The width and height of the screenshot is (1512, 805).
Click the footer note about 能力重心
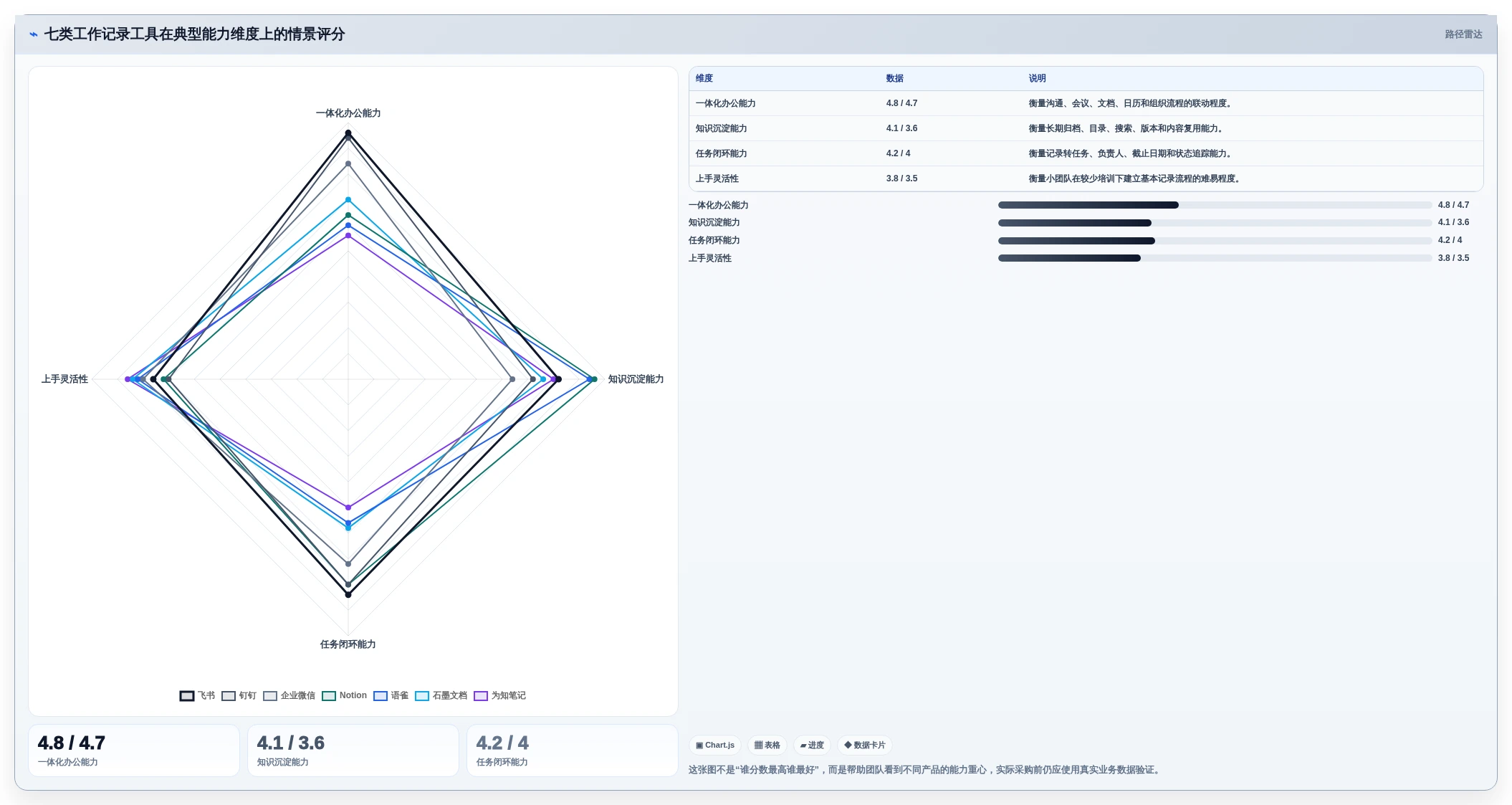coord(926,770)
